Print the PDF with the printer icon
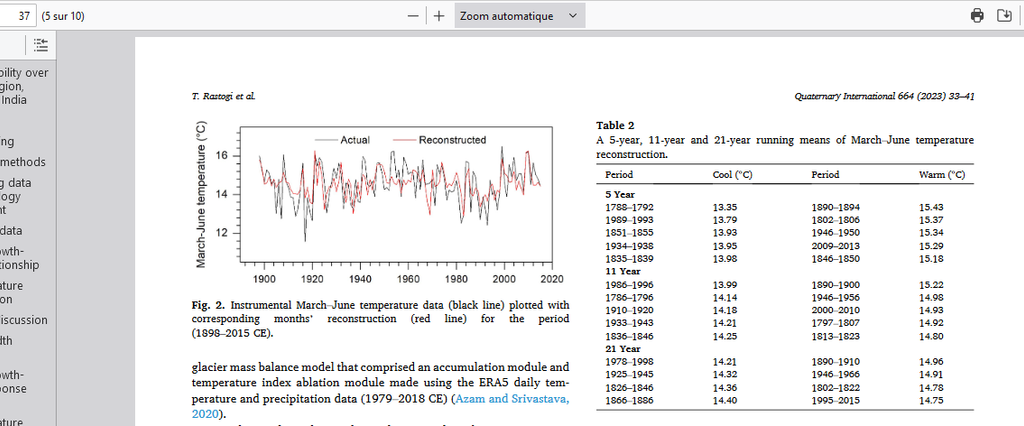The height and width of the screenshot is (426, 1024). coord(977,16)
